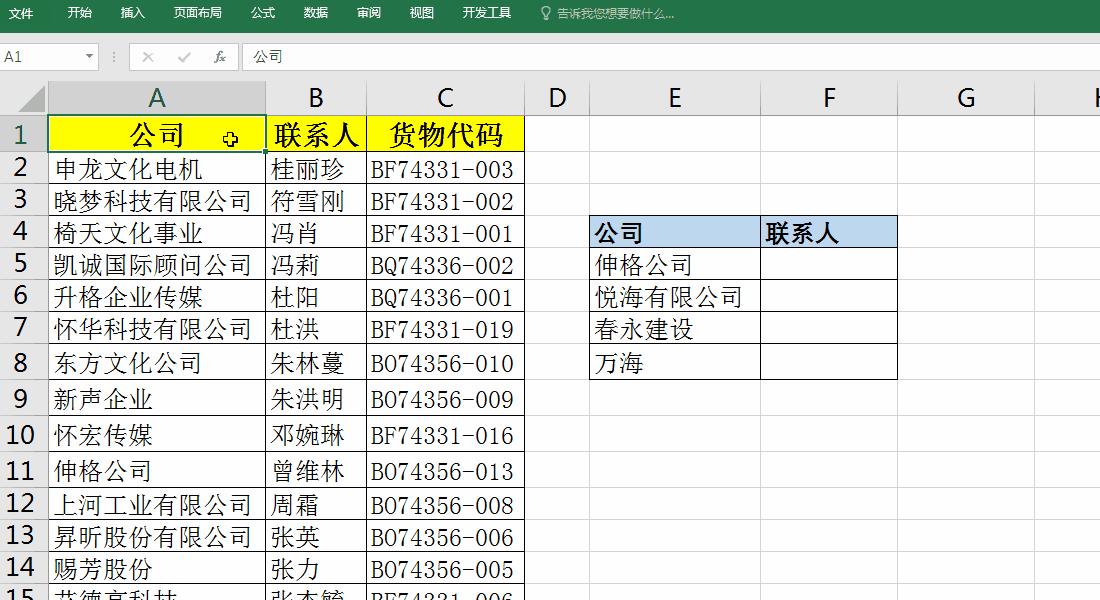Switch to the 开始 ribbon tab
The image size is (1100, 600).
[79, 14]
